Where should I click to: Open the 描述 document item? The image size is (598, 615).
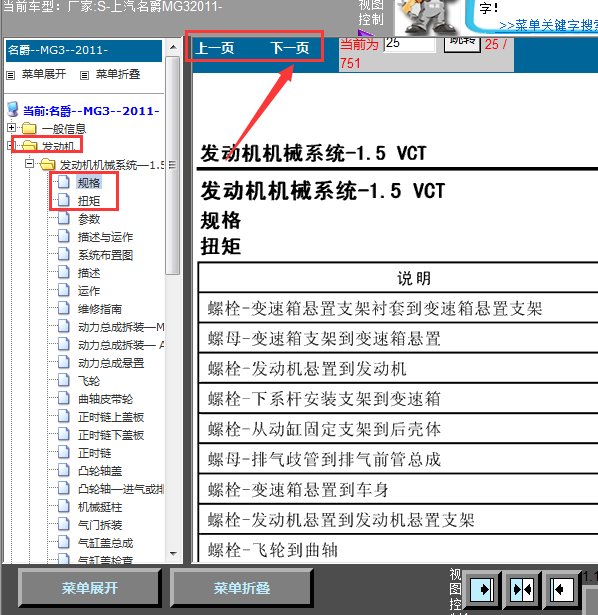(x=89, y=273)
